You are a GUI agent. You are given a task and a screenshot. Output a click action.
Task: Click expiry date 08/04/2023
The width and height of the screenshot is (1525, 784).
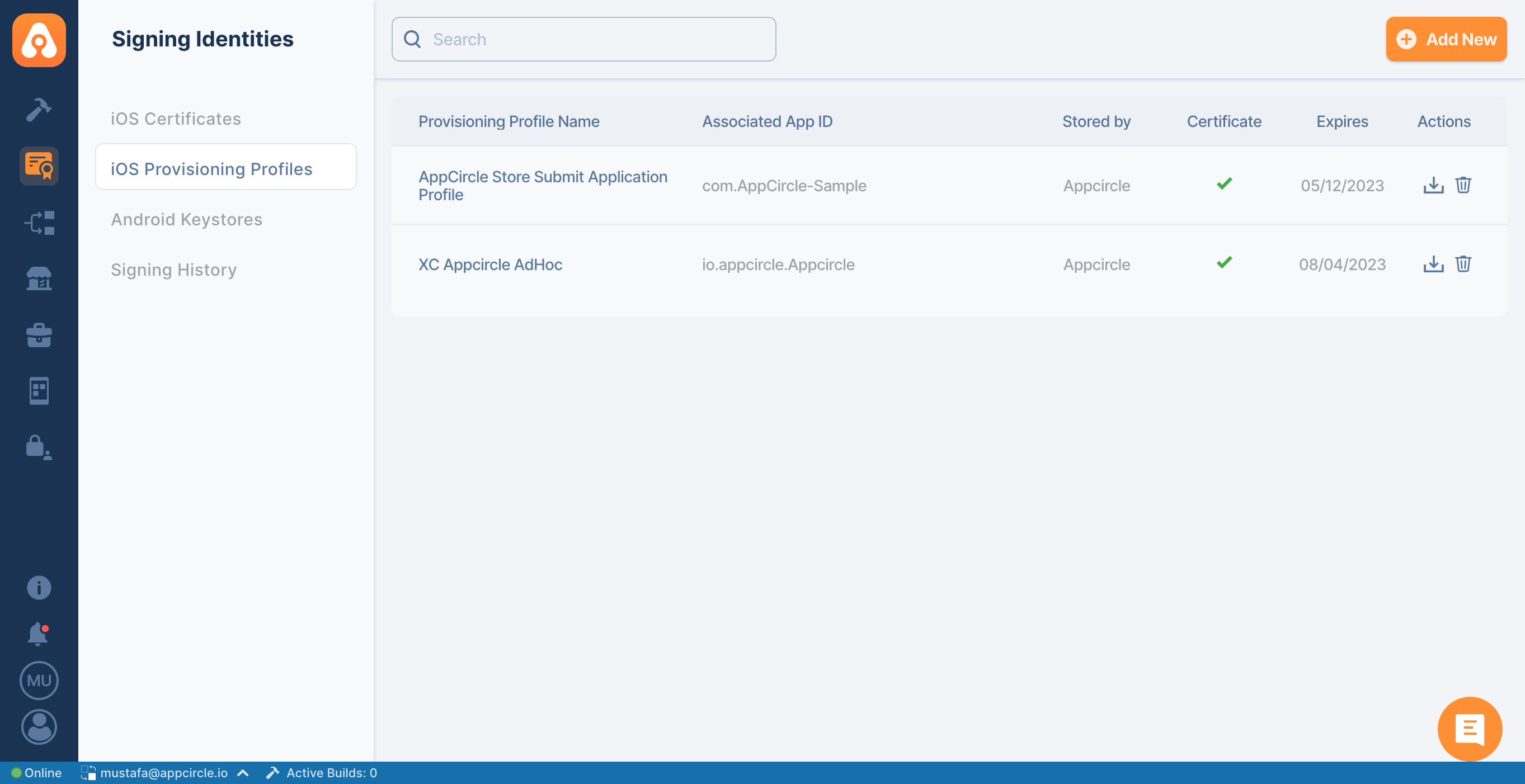pos(1342,264)
